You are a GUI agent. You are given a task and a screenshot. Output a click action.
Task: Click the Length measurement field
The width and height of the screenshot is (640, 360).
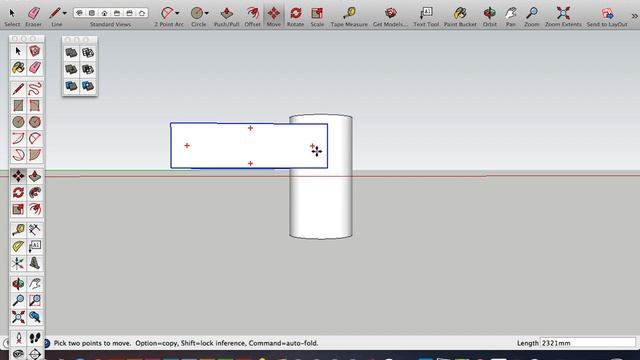point(588,343)
